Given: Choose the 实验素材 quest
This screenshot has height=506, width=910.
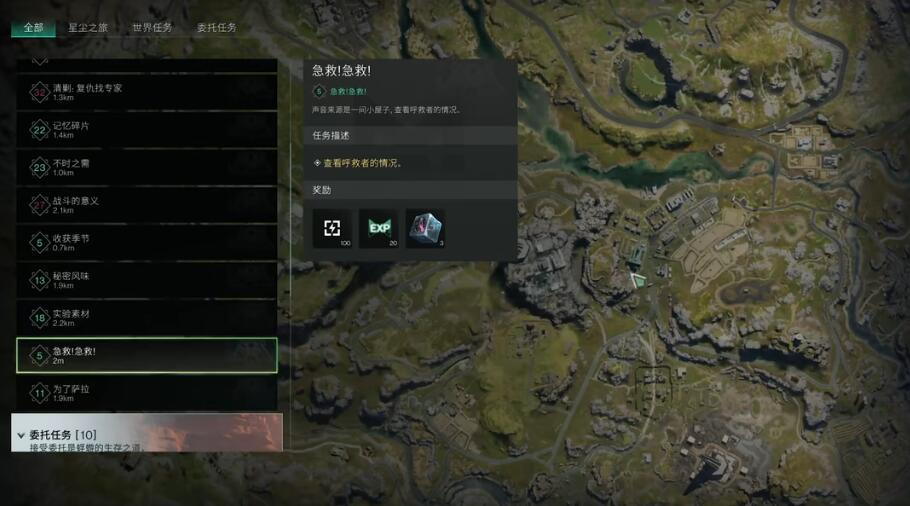Looking at the screenshot, I should [x=147, y=317].
